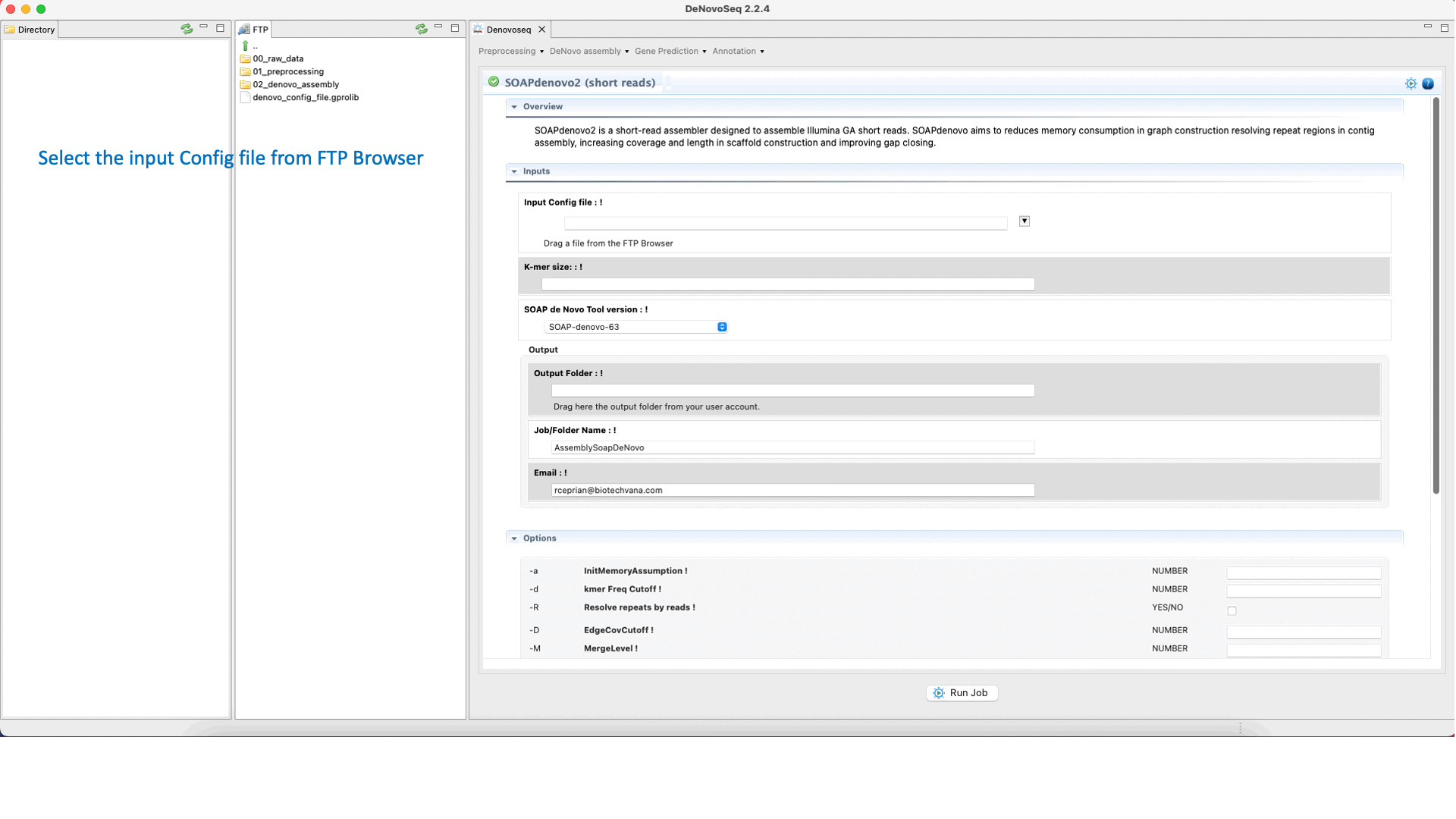Refresh the FTP panel
Image resolution: width=1456 pixels, height=819 pixels.
(x=421, y=29)
